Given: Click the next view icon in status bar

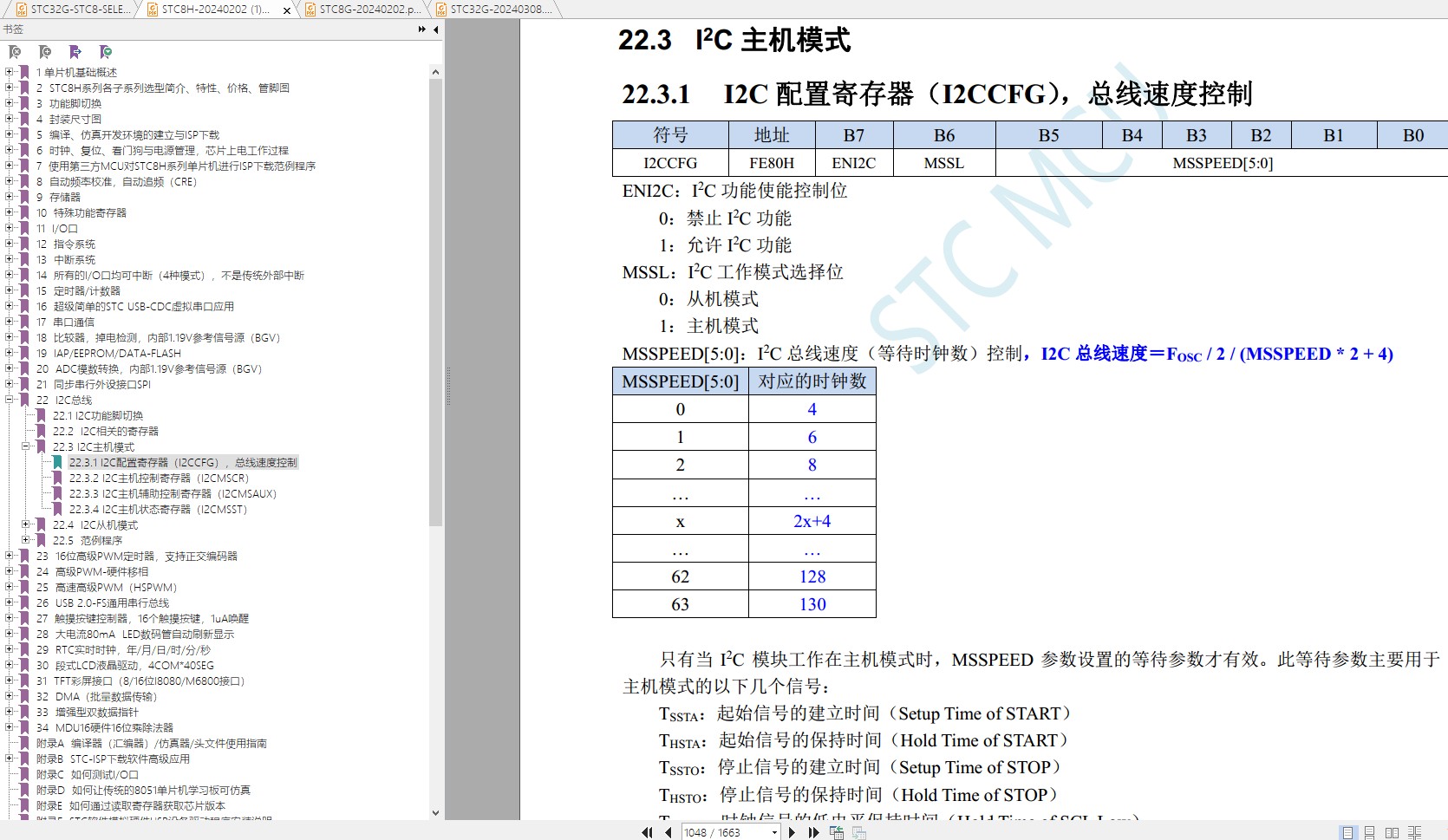Looking at the screenshot, I should coord(859,832).
